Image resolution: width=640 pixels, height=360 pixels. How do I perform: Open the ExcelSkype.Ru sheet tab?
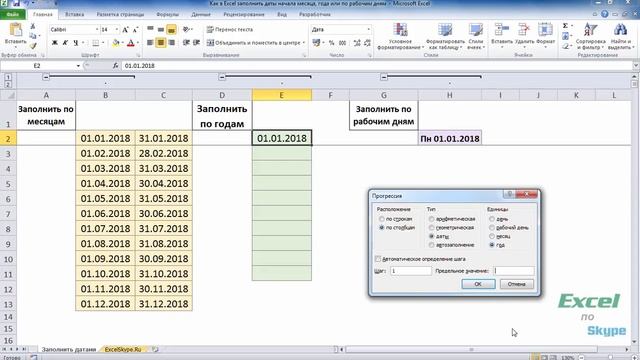coord(123,349)
